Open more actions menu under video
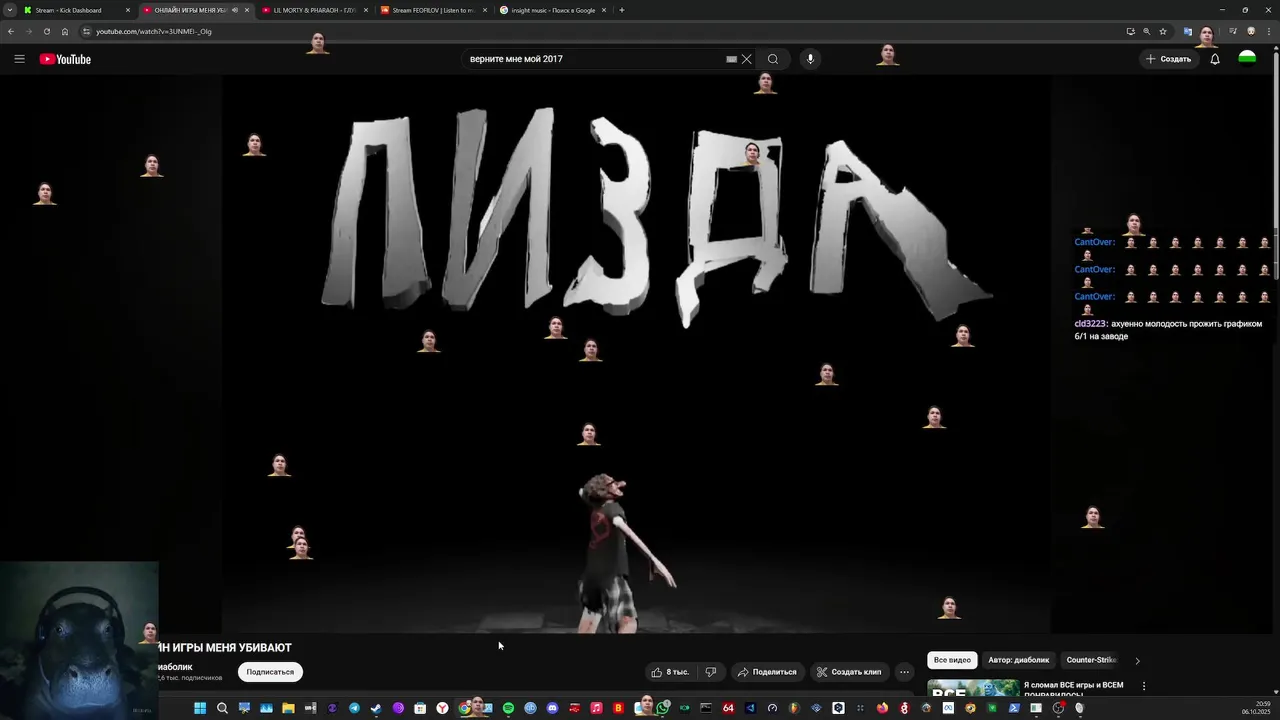Image resolution: width=1280 pixels, height=720 pixels. tap(904, 672)
